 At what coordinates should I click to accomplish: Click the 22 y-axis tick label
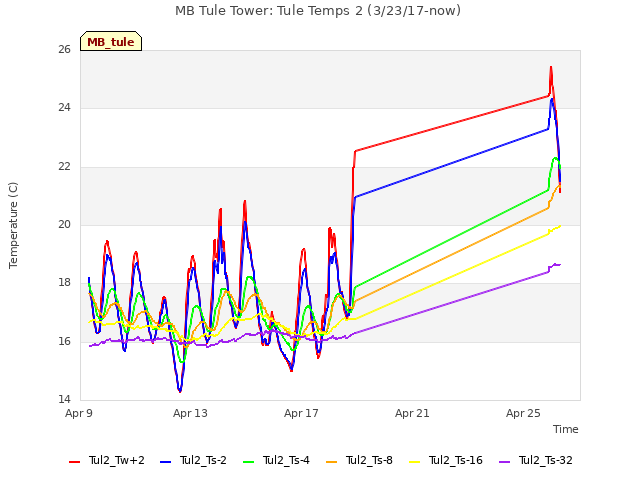coord(64,167)
